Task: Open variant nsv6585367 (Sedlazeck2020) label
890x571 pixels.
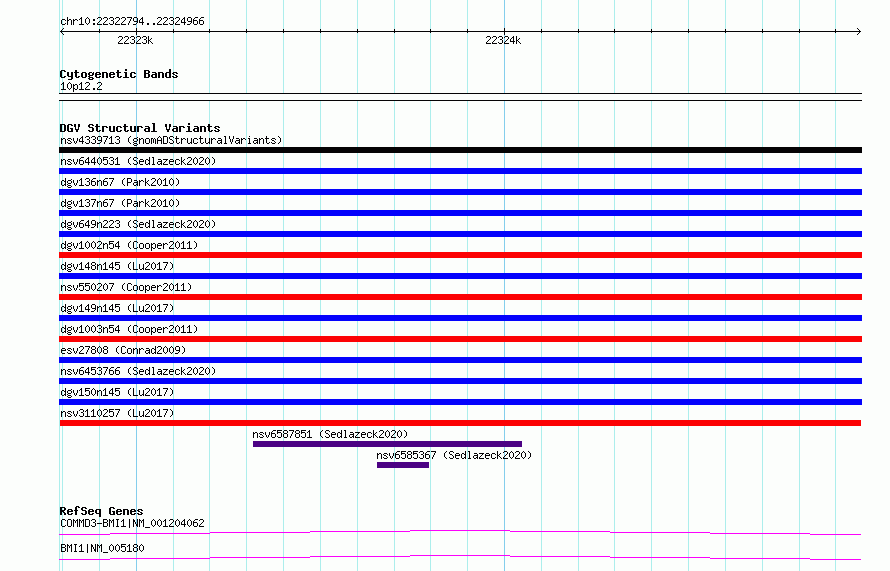Action: [454, 455]
